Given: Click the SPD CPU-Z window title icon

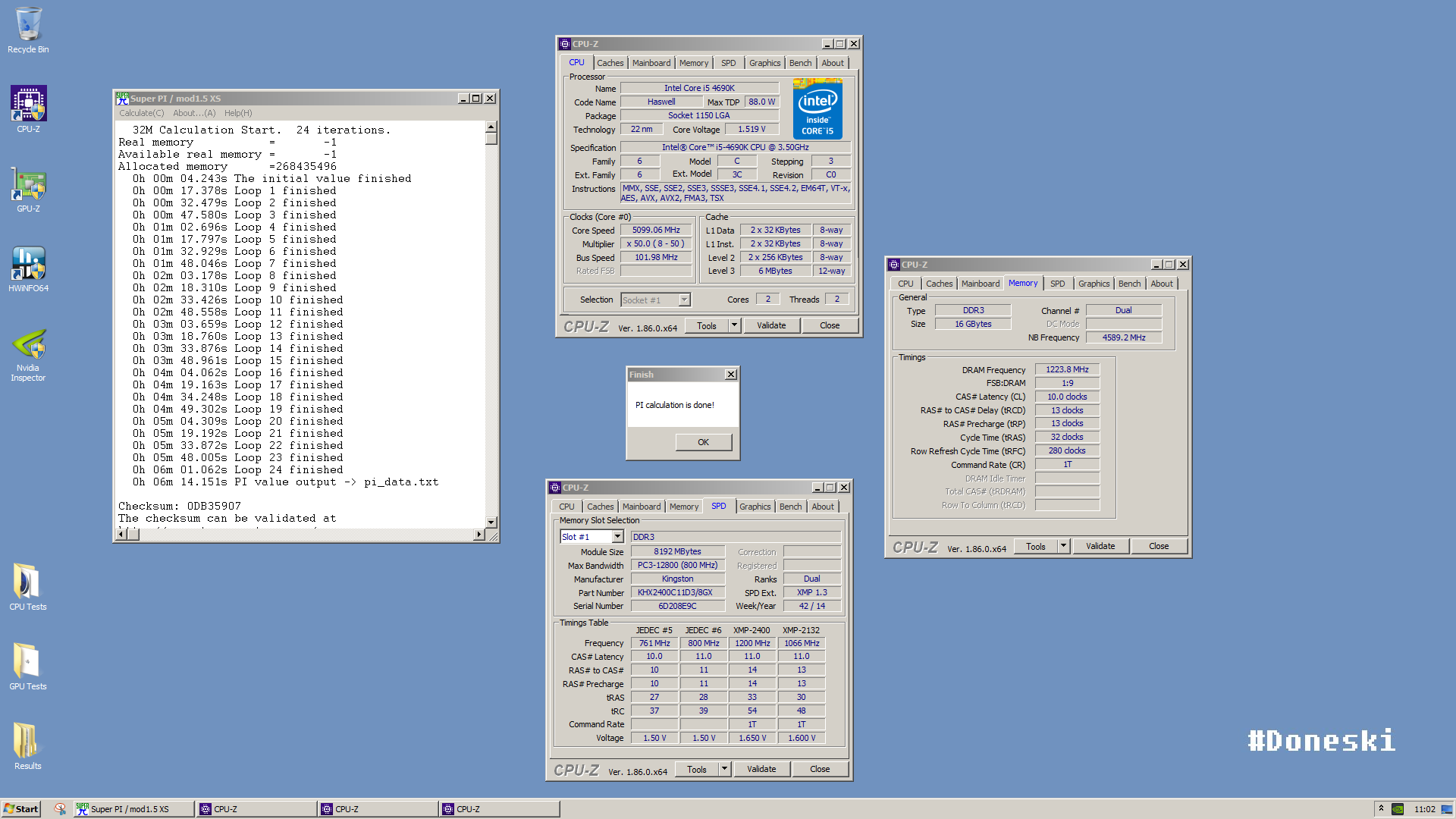Looking at the screenshot, I should coord(554,488).
